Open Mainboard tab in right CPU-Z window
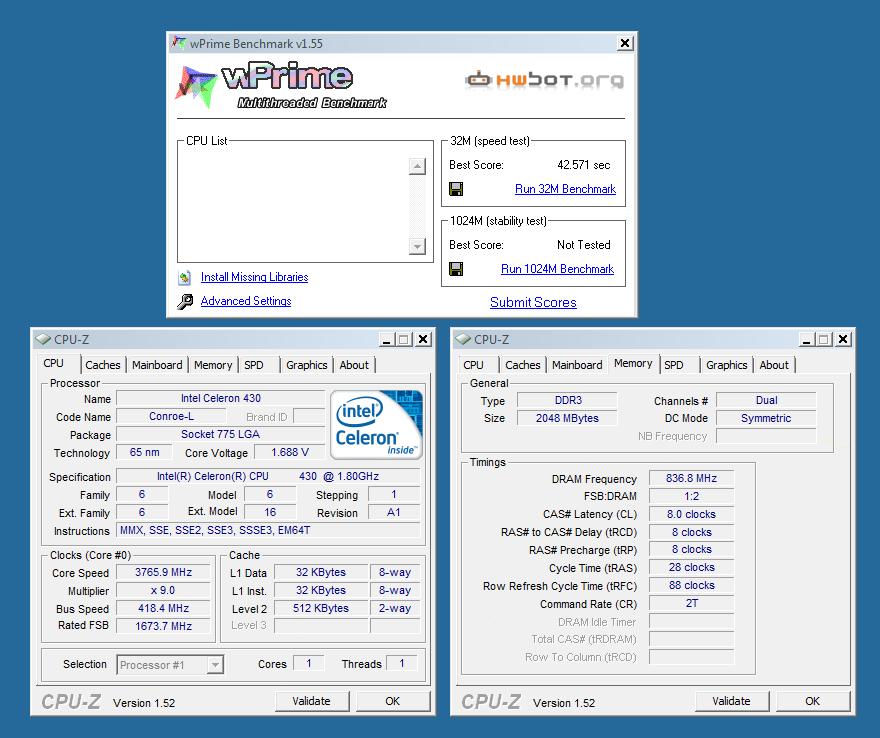880x738 pixels. (577, 365)
